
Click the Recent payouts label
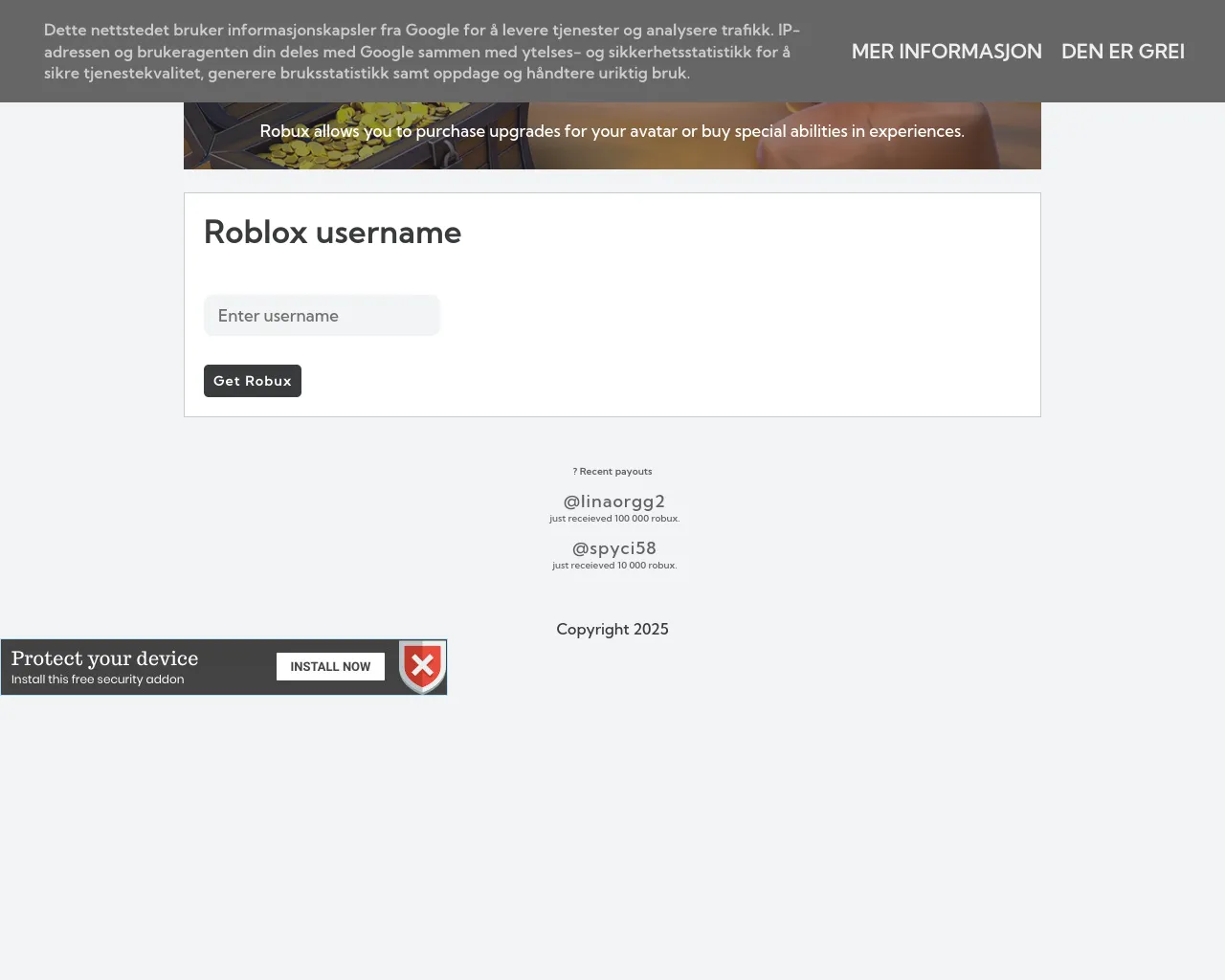click(612, 472)
